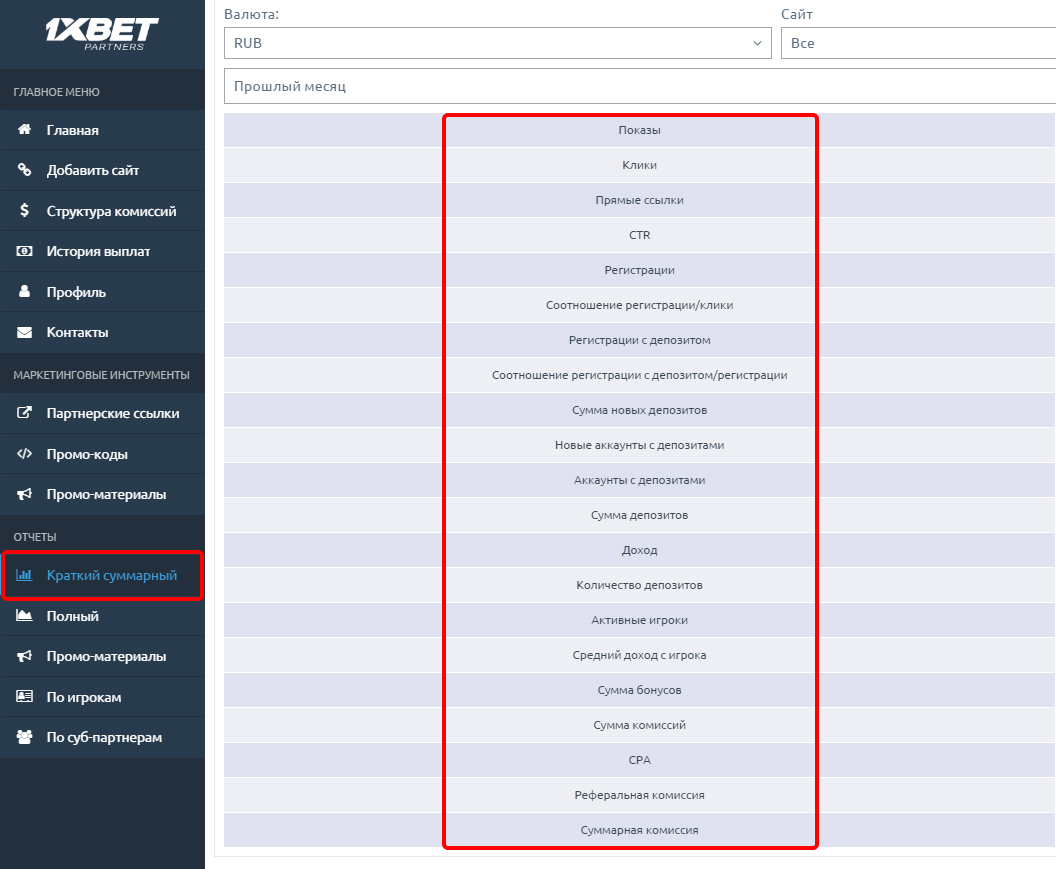Click Реферальная комиссия row

tap(640, 796)
